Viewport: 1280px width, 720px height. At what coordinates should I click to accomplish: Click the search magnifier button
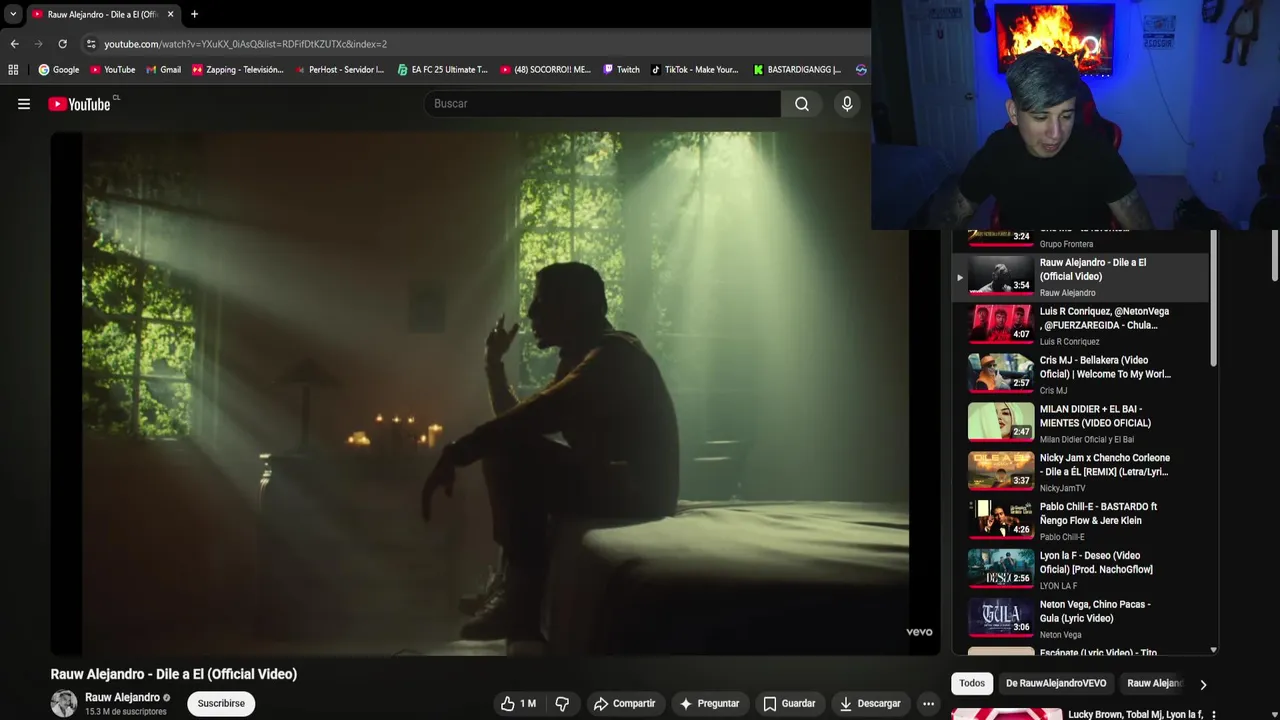point(802,104)
